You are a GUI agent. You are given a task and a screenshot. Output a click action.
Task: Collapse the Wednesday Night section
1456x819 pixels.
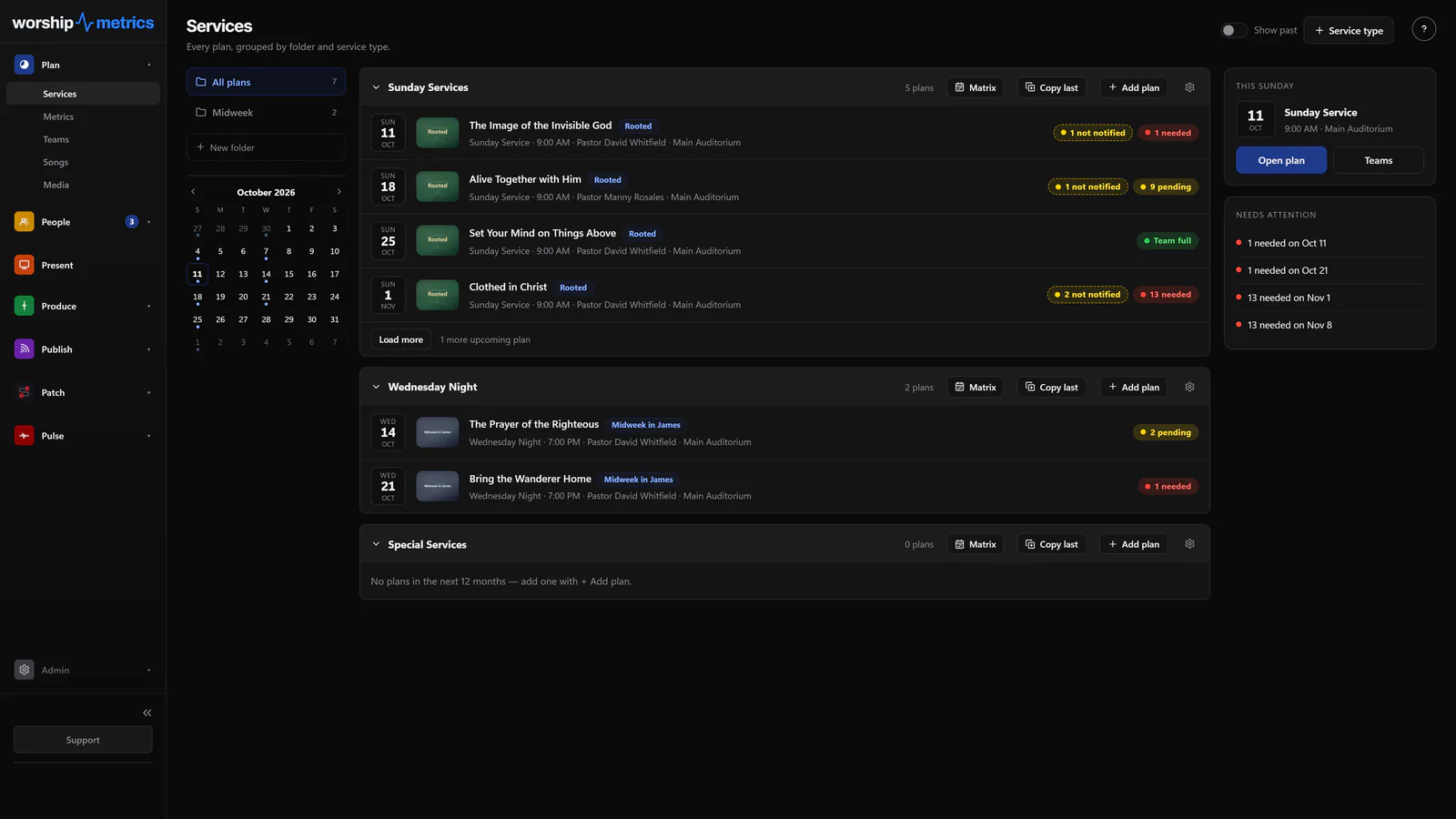(376, 387)
